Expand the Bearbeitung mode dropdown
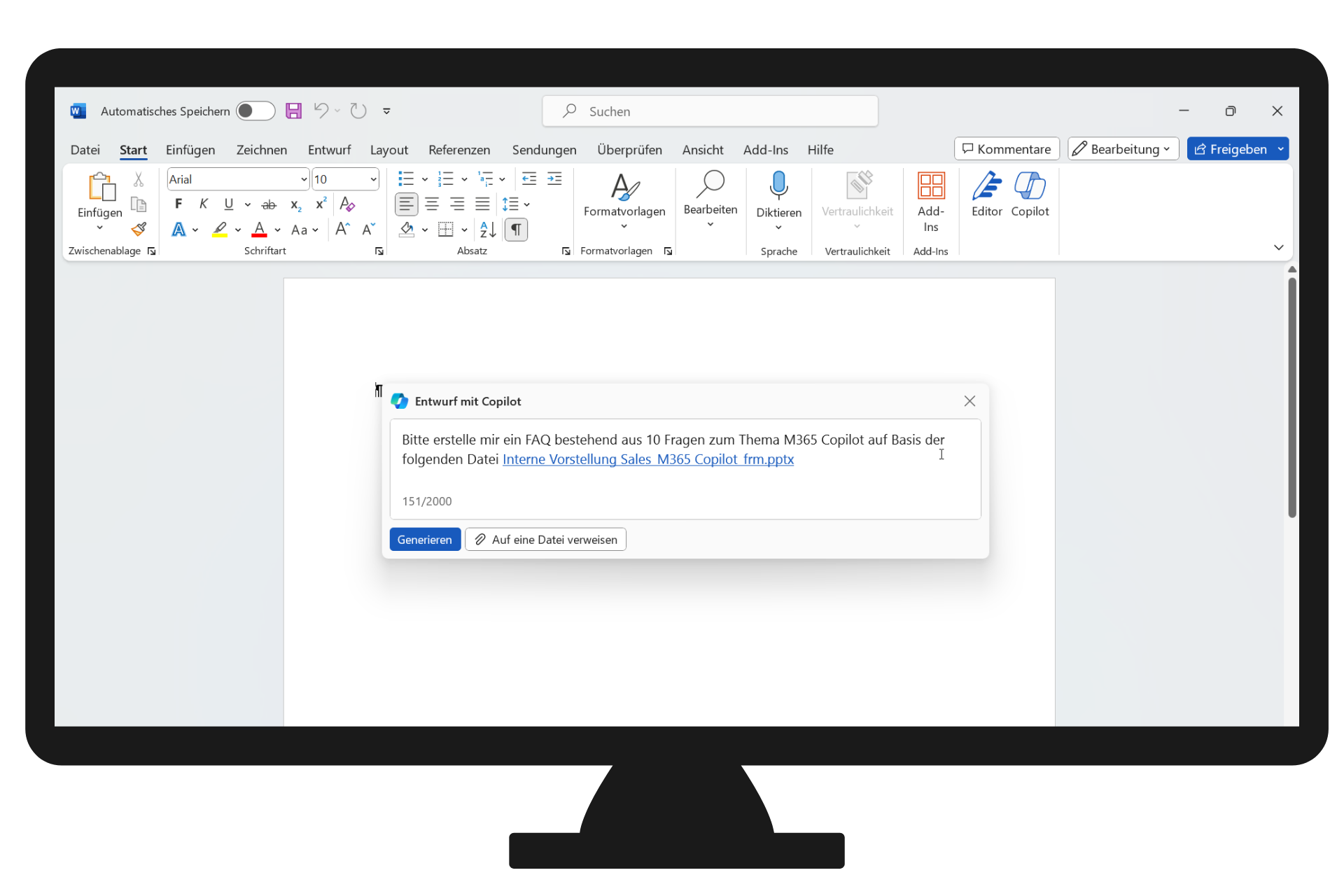1344x896 pixels. 1123,149
